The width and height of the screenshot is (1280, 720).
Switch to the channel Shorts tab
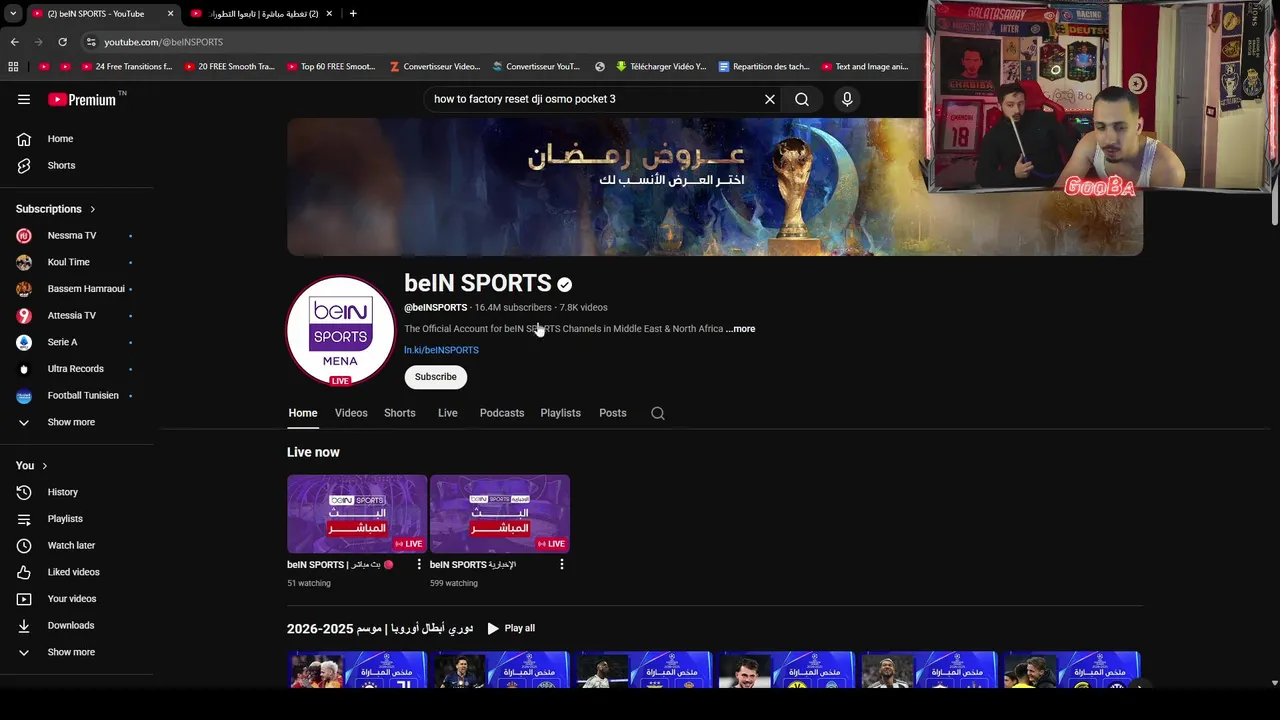tap(400, 413)
